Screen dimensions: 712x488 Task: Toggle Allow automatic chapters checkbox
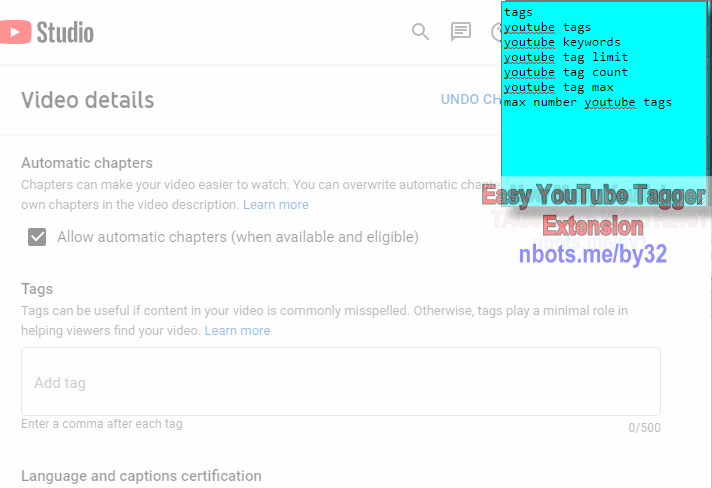pos(37,237)
